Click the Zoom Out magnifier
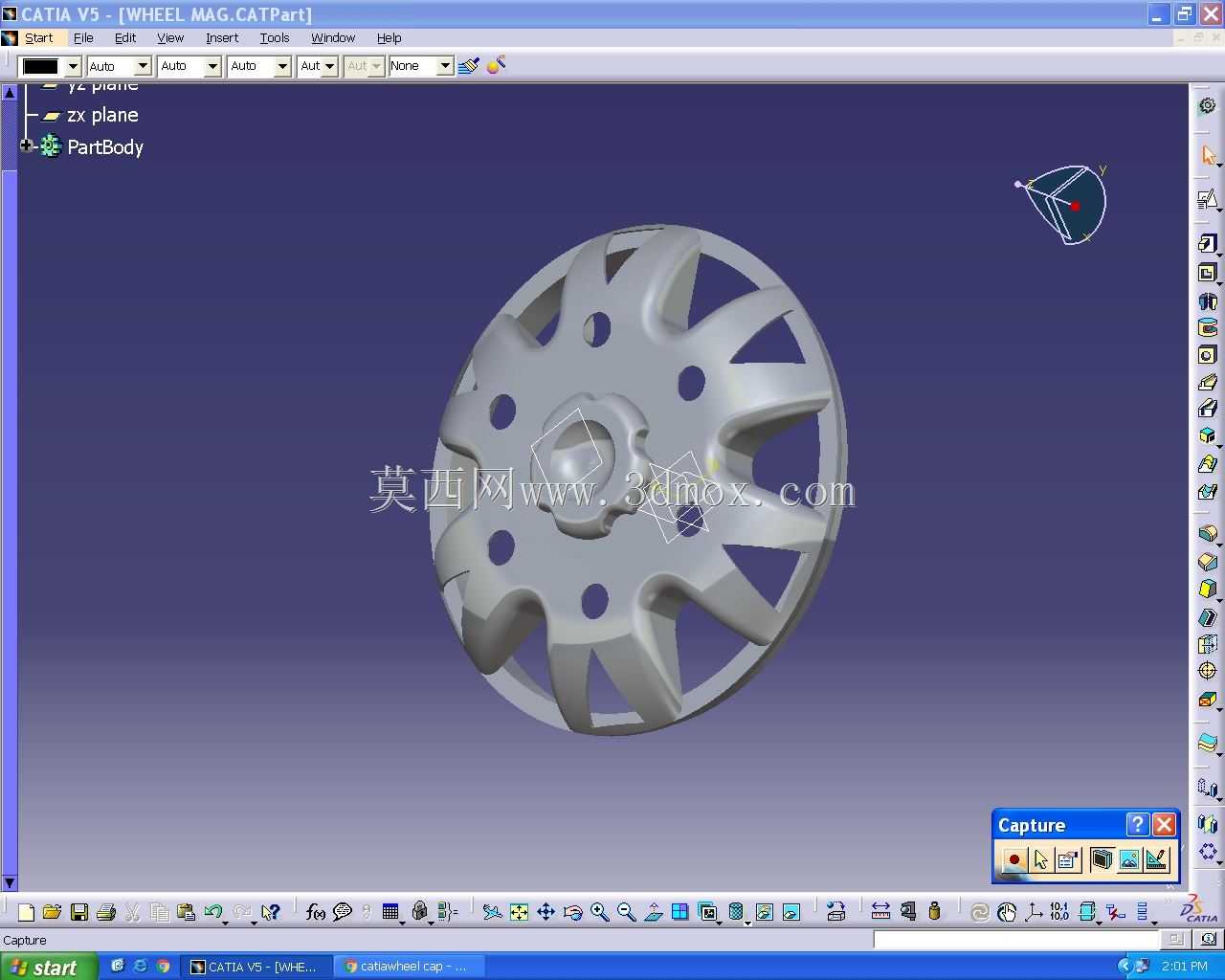Image resolution: width=1225 pixels, height=980 pixels. point(627,912)
